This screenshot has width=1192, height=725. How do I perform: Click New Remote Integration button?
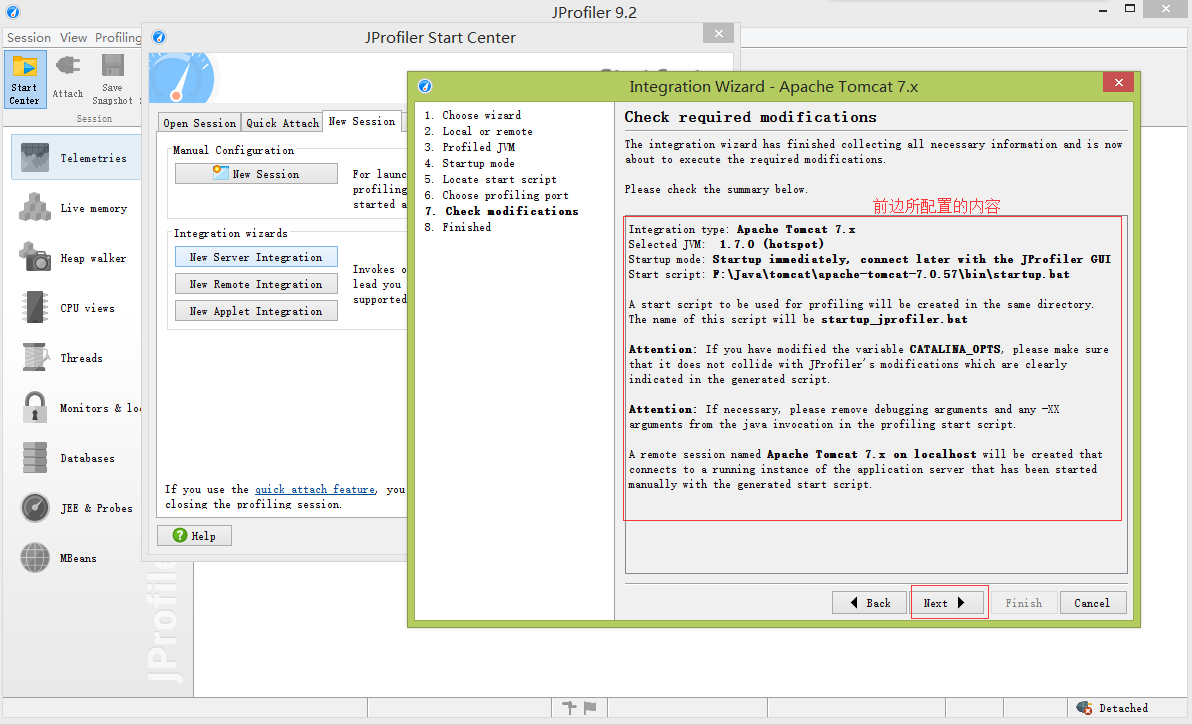tap(256, 283)
